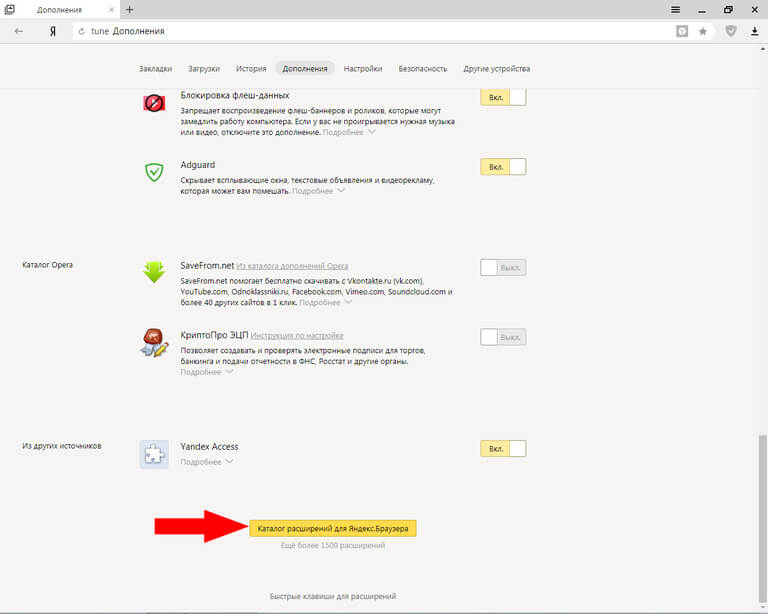Click 'Ещё более 1500 расширений' text
The width and height of the screenshot is (768, 614).
pyautogui.click(x=333, y=545)
